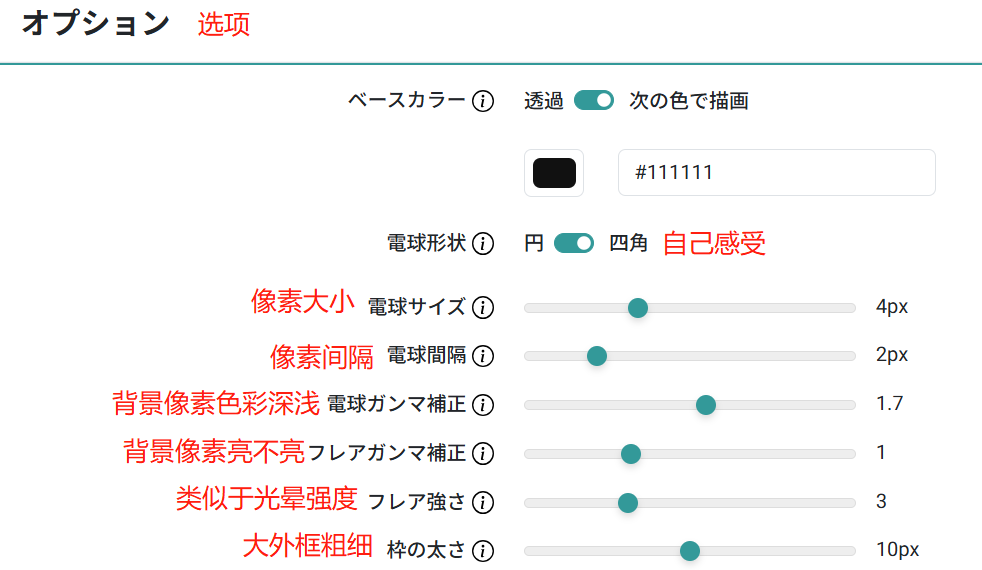
Task: Click the 電球ガンマ補正 slider handle
Action: [x=706, y=405]
